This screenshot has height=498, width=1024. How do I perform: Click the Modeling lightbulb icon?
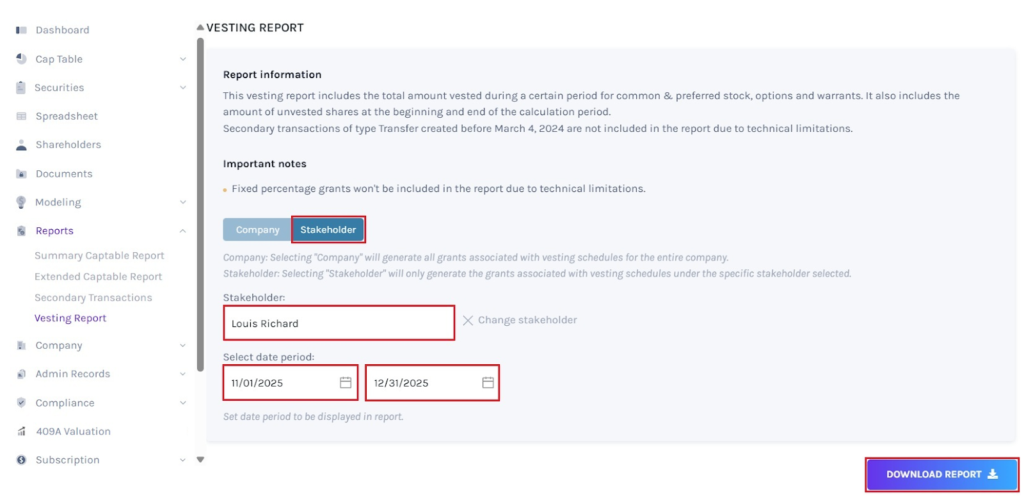pos(21,202)
